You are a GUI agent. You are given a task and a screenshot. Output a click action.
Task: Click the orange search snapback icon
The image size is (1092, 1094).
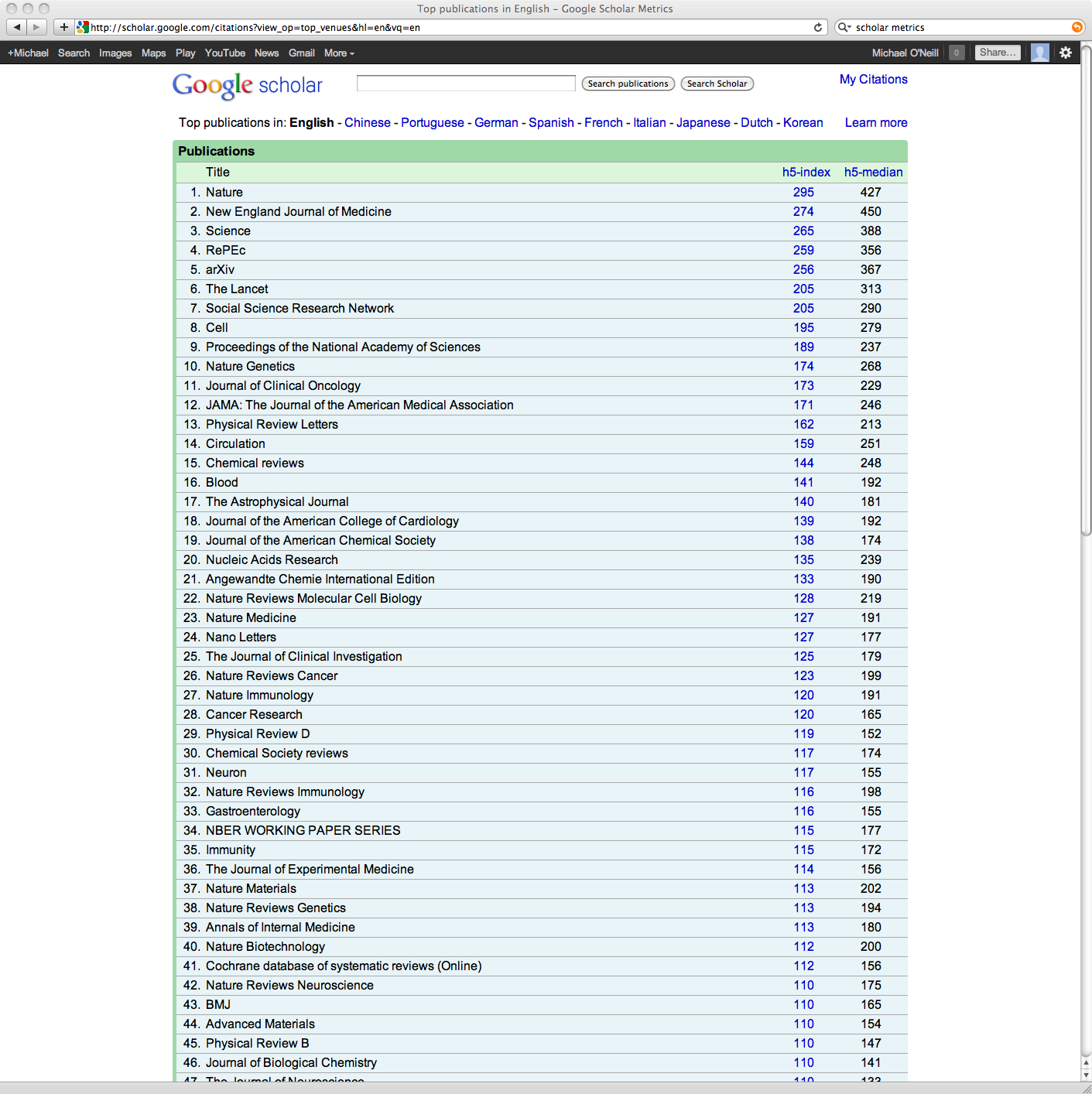1077,27
